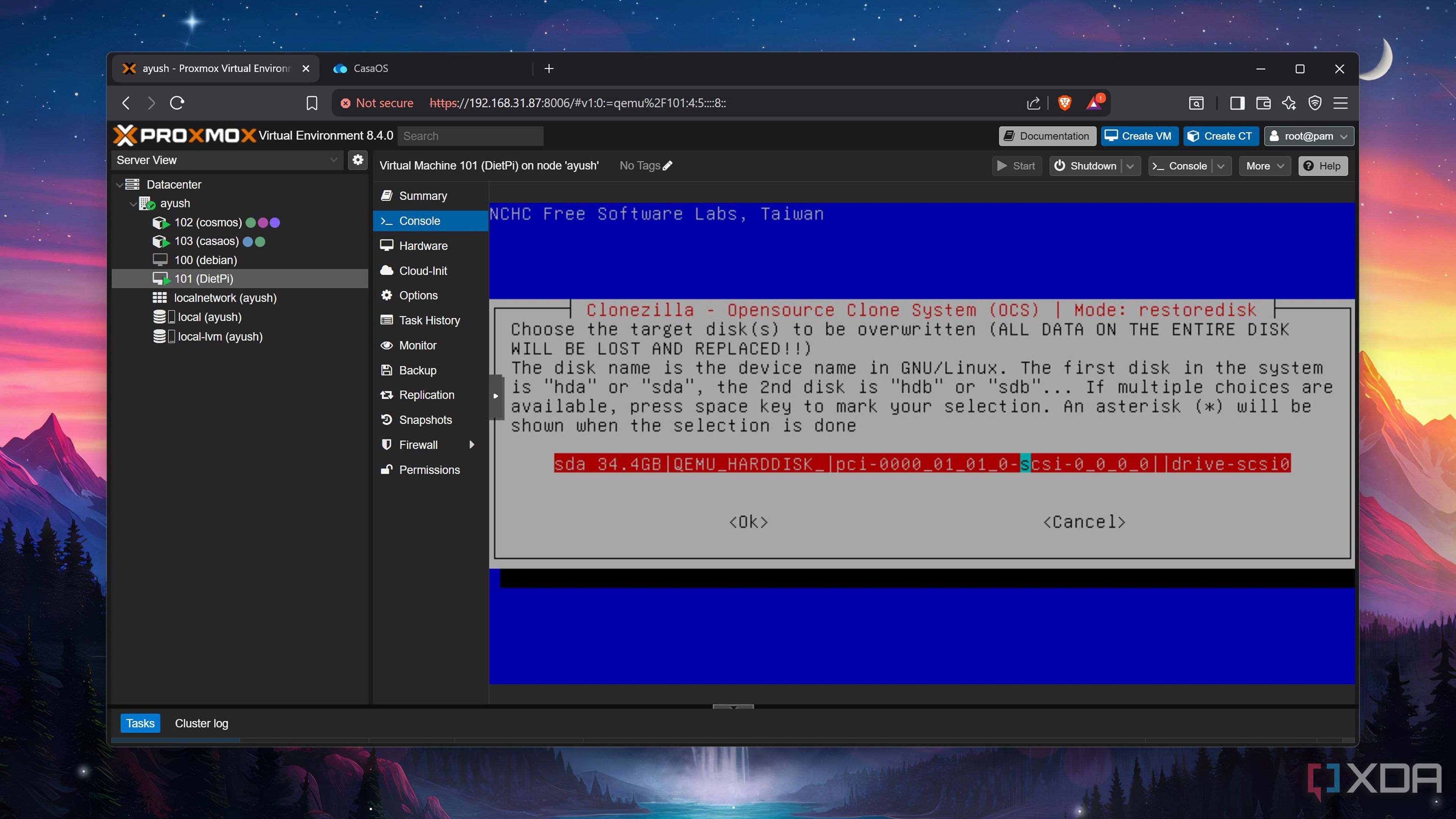Open Brave VPN icon

tap(1315, 103)
